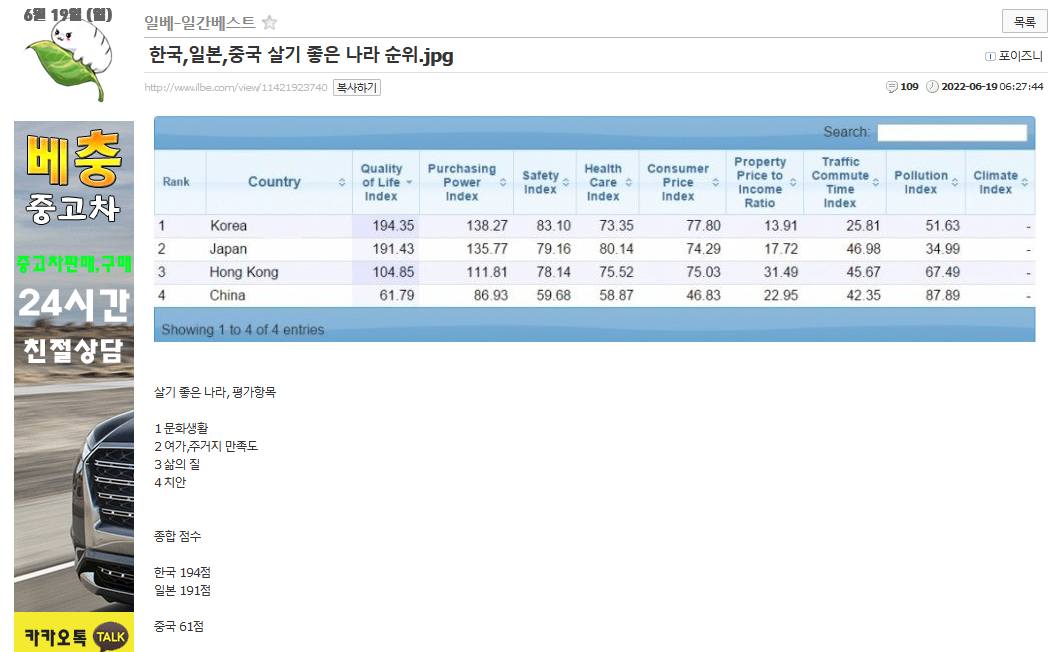Viewport: 1049px width, 652px height.
Task: Click the post URL link
Action: tap(236, 88)
